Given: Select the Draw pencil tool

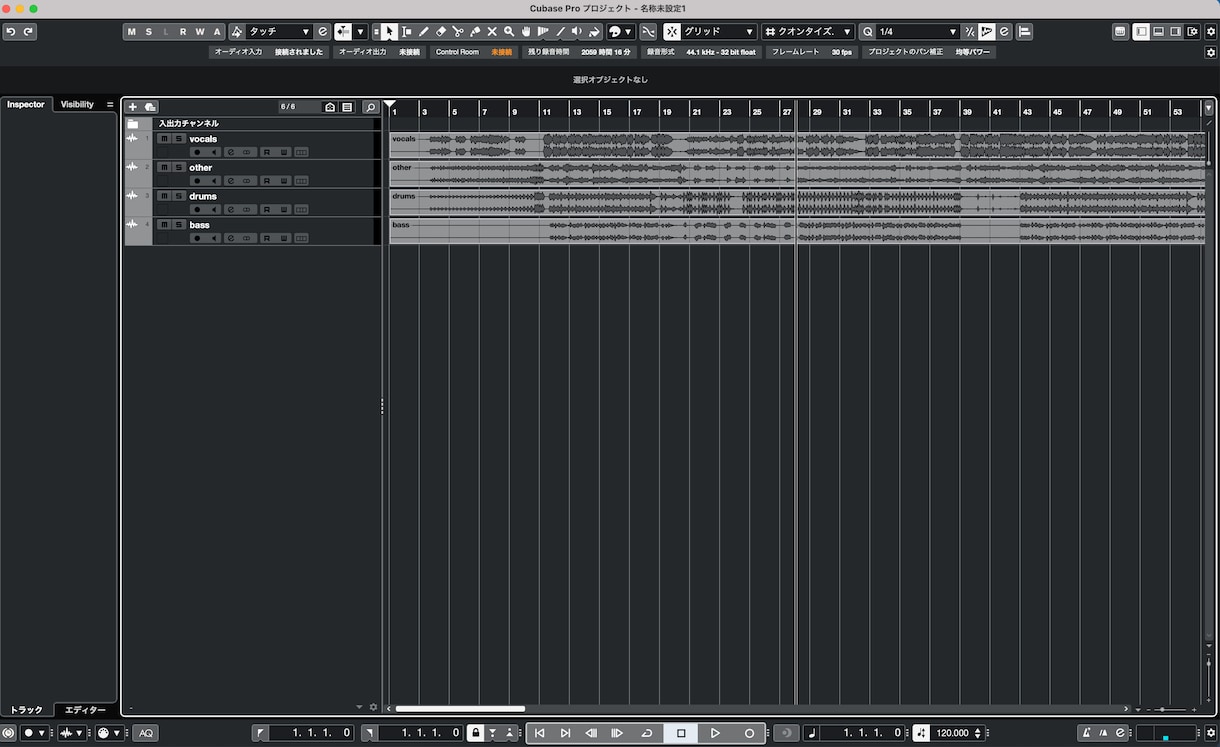Looking at the screenshot, I should [x=423, y=32].
